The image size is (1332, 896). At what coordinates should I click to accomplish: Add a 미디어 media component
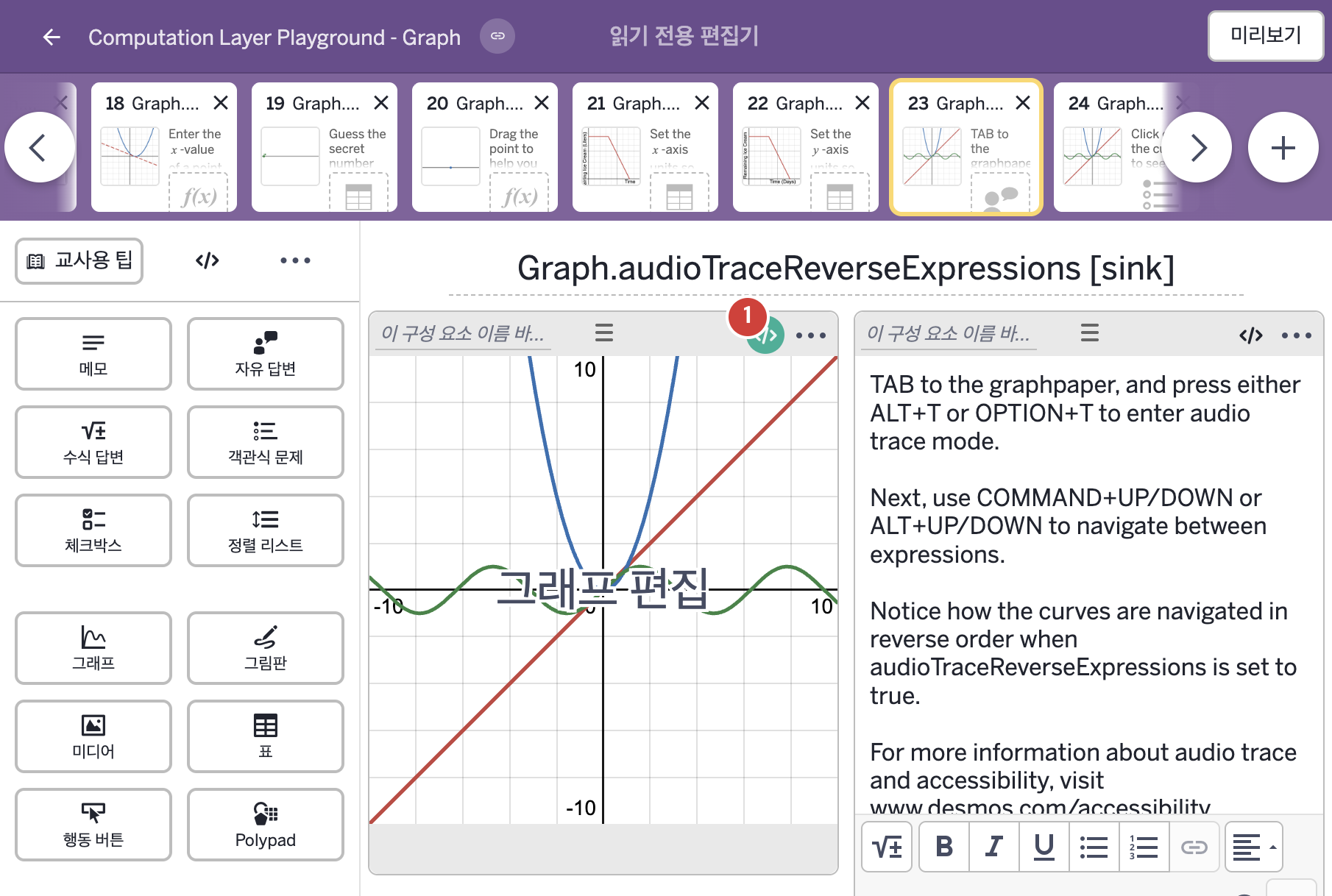(93, 736)
